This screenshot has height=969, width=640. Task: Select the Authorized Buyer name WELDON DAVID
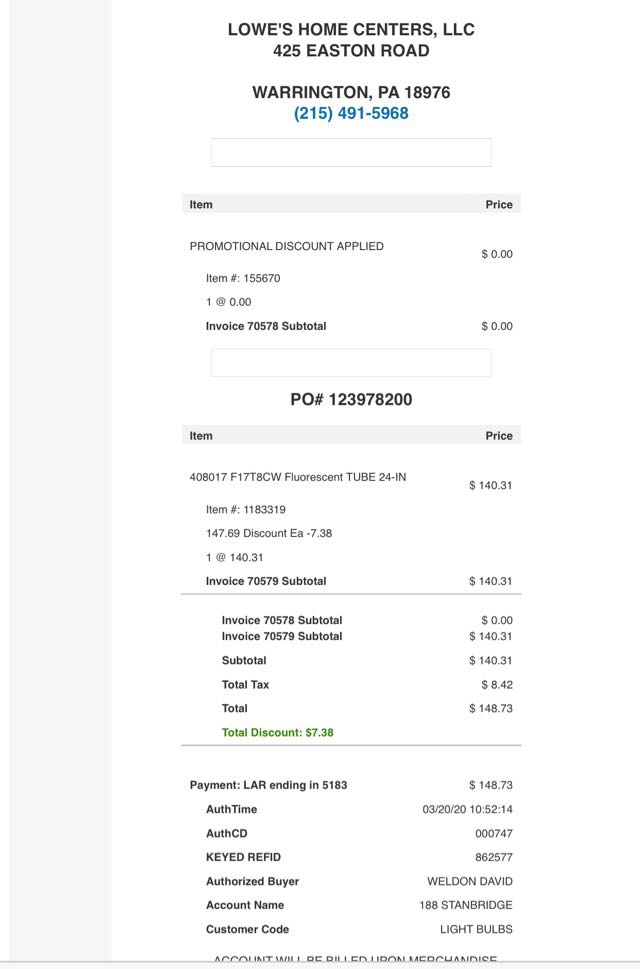pyautogui.click(x=470, y=882)
